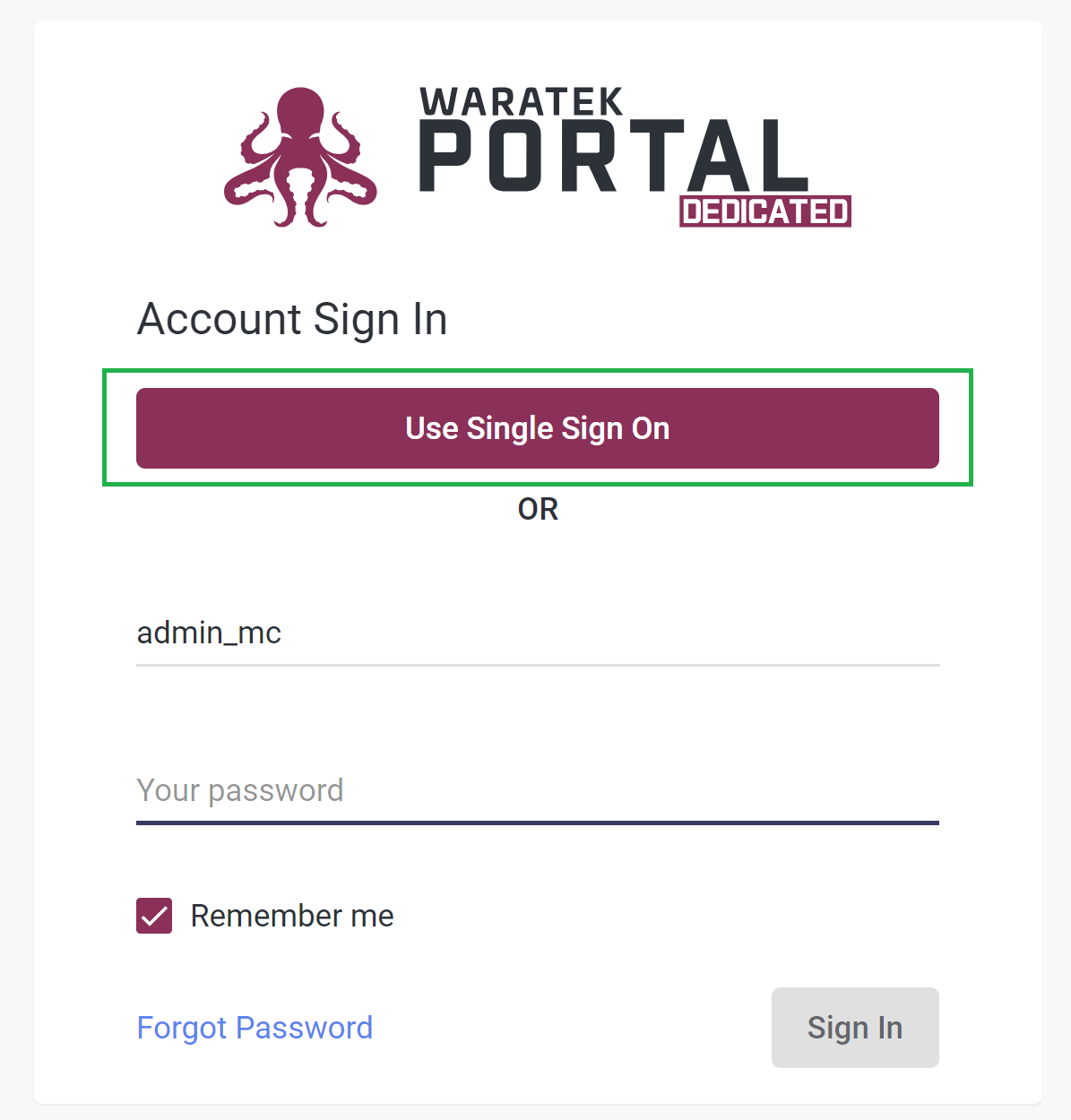
Task: Click the Remember me label text
Action: point(292,916)
